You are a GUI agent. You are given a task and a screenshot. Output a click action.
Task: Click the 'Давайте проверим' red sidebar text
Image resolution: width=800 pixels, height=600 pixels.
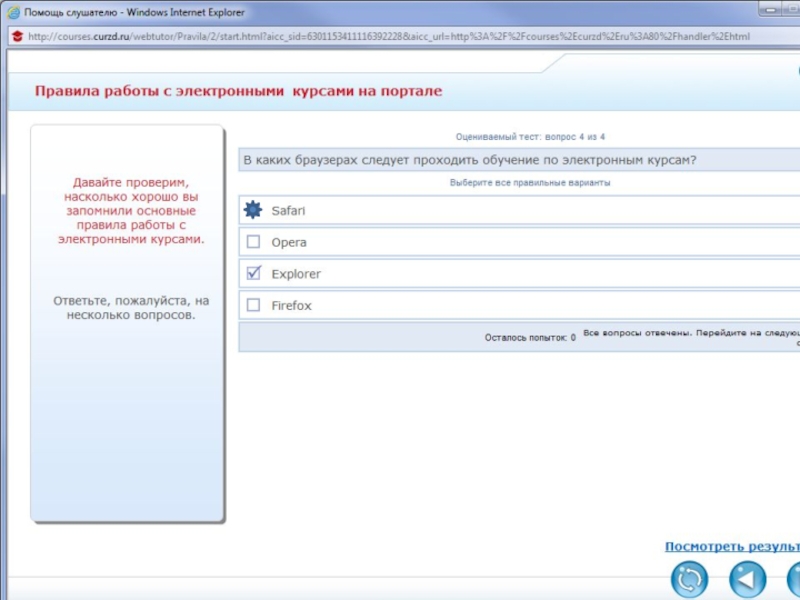pyautogui.click(x=131, y=211)
